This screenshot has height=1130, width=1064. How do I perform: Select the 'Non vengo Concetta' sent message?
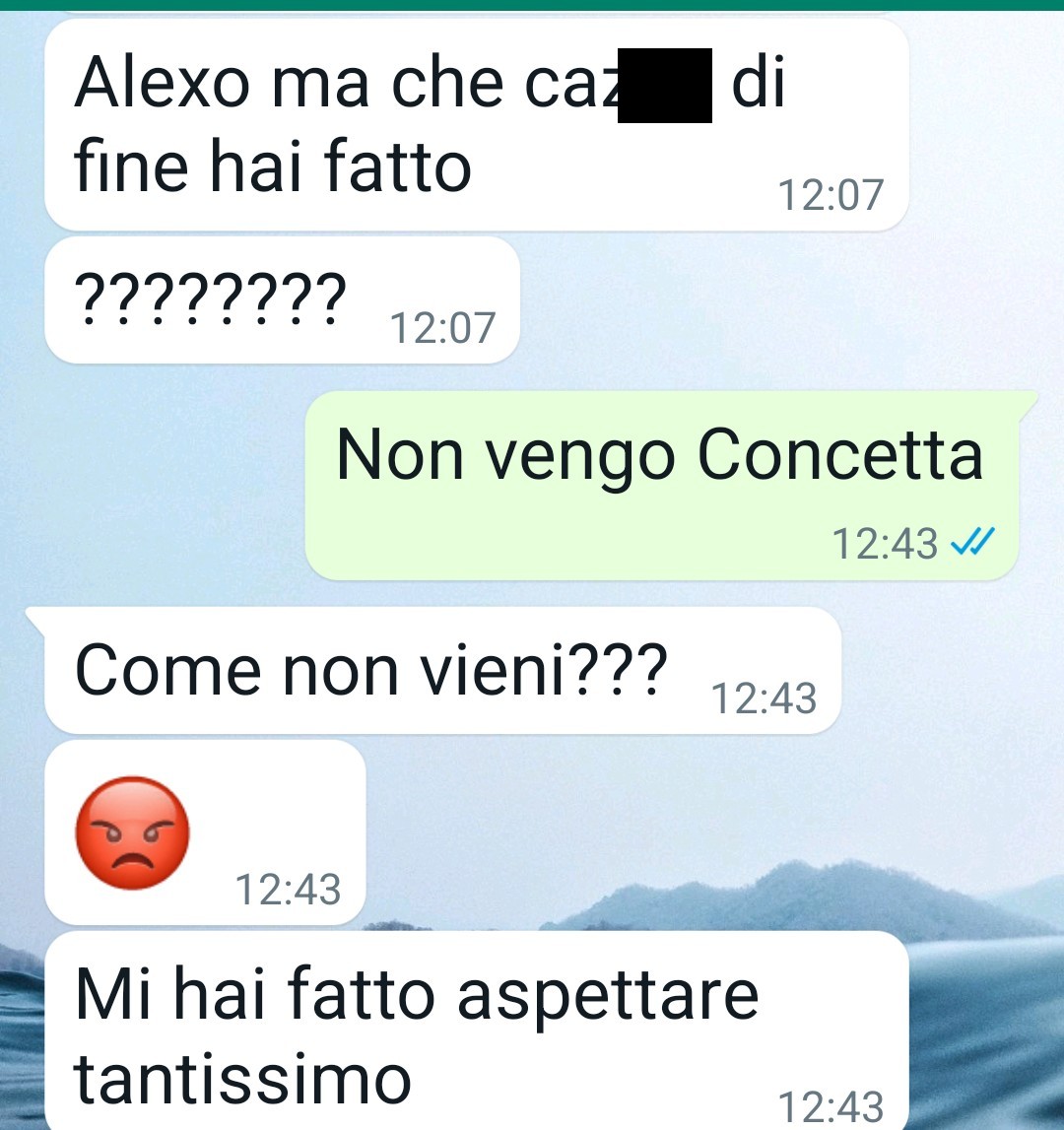pos(662,486)
